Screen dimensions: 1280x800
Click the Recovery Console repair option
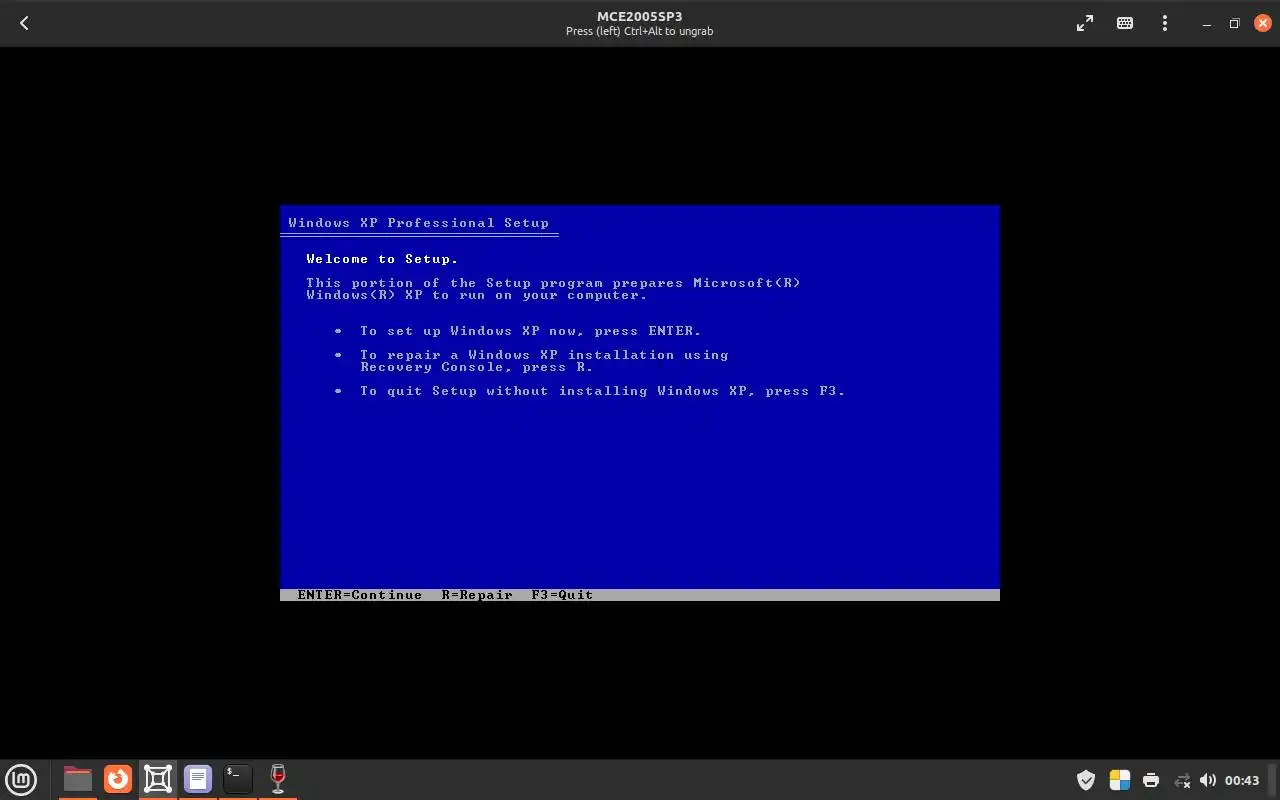click(544, 361)
